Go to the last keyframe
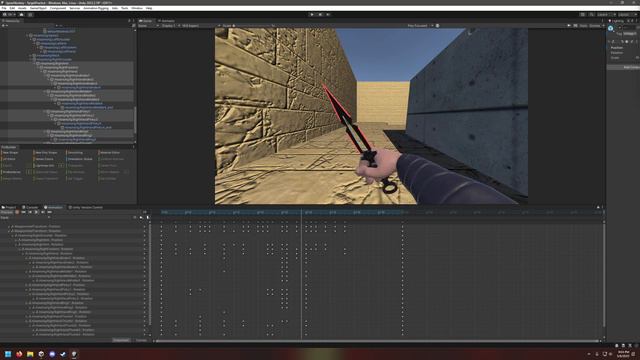 pyautogui.click(x=49, y=212)
